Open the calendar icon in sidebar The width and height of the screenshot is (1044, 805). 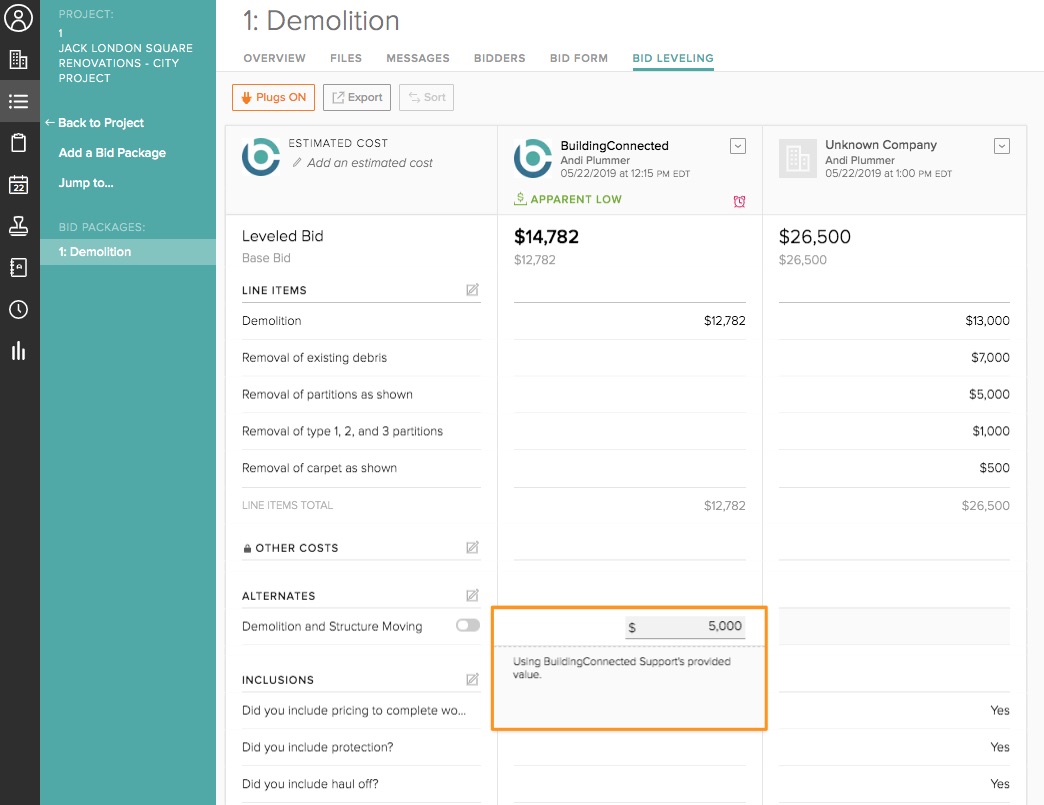19,185
